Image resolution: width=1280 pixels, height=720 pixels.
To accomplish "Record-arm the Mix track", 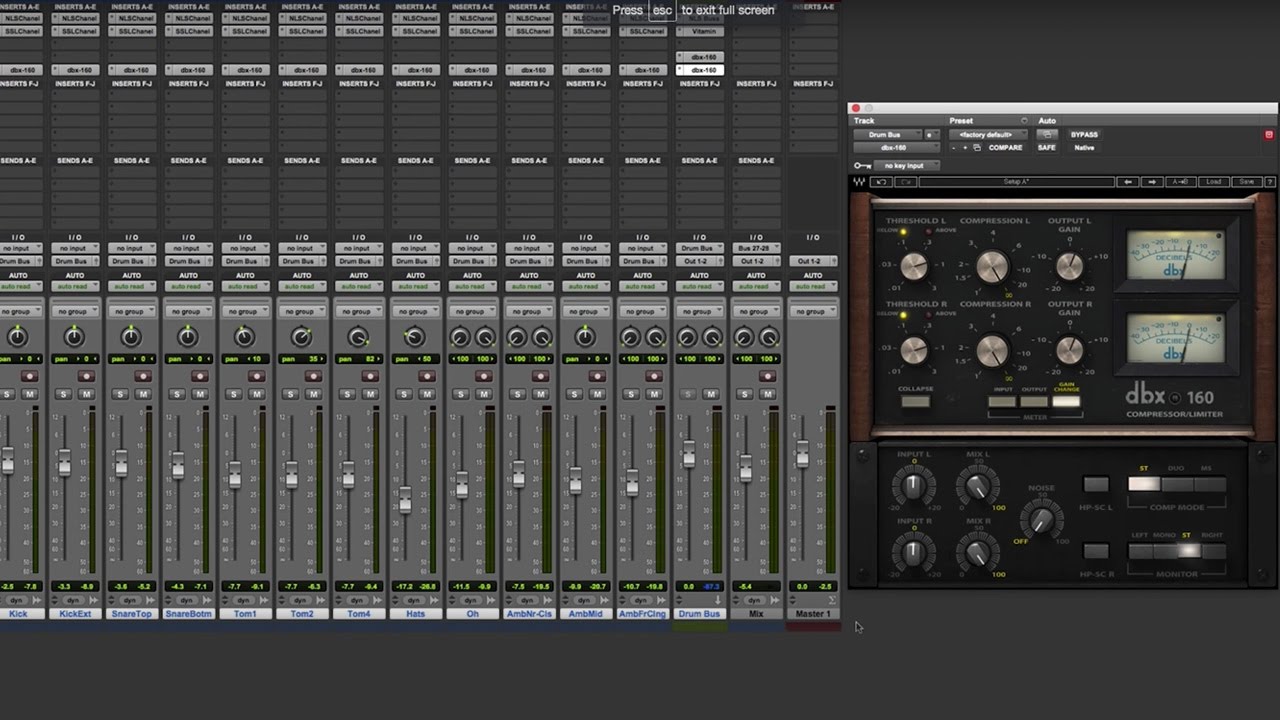I will pos(767,376).
